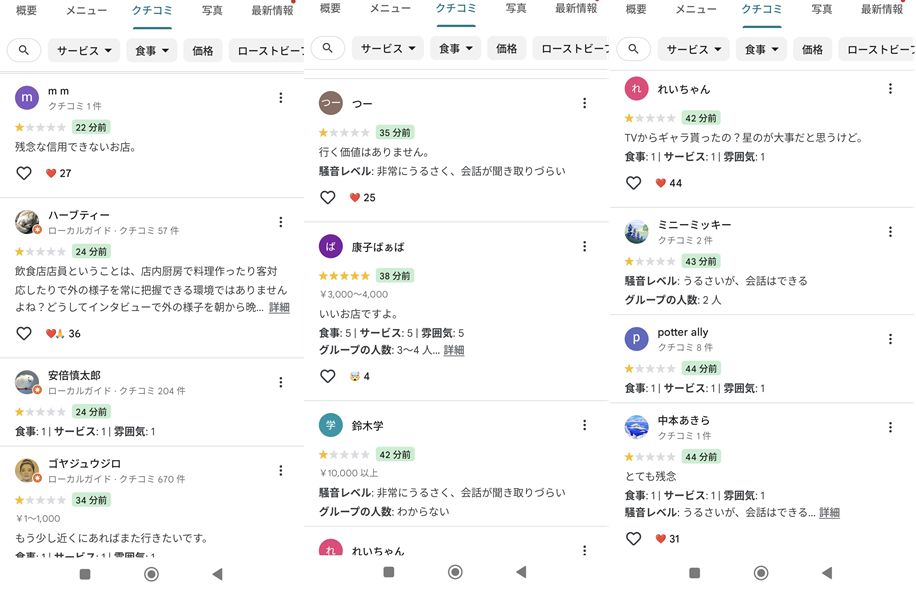Screen dimensions: 916x593
Task: Click the 価格 filter chip above ハーブティー's review
Action: 203,50
